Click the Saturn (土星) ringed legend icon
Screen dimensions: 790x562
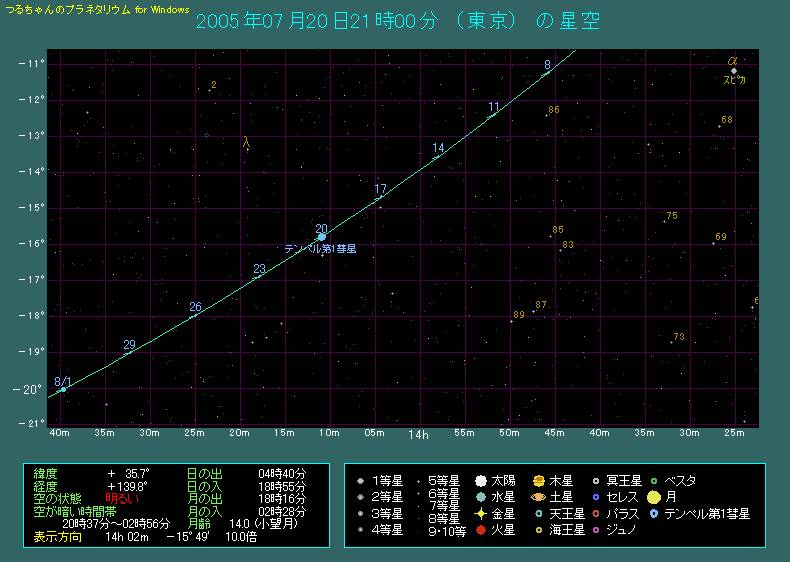pyautogui.click(x=539, y=497)
